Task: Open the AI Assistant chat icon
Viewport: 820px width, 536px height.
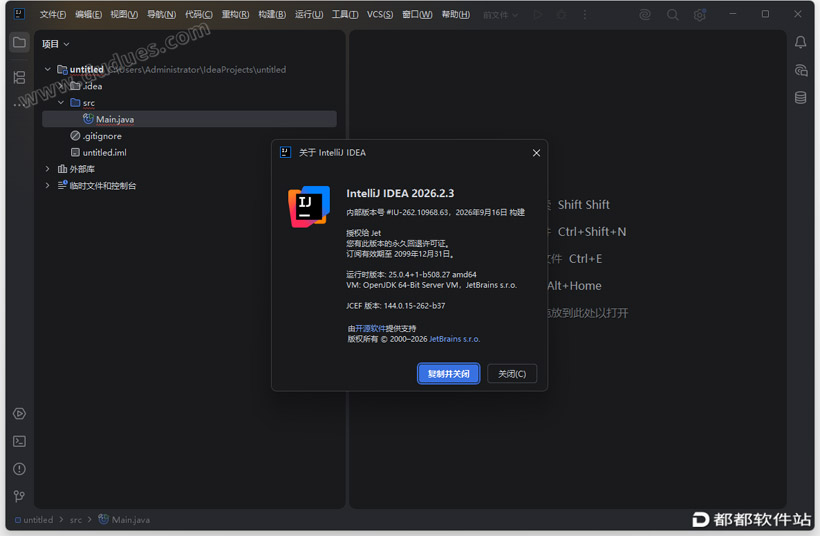Action: pos(800,70)
